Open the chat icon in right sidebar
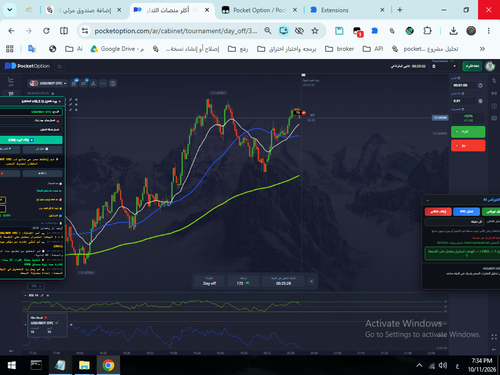Image resolution: width=500 pixels, height=375 pixels. (x=494, y=118)
